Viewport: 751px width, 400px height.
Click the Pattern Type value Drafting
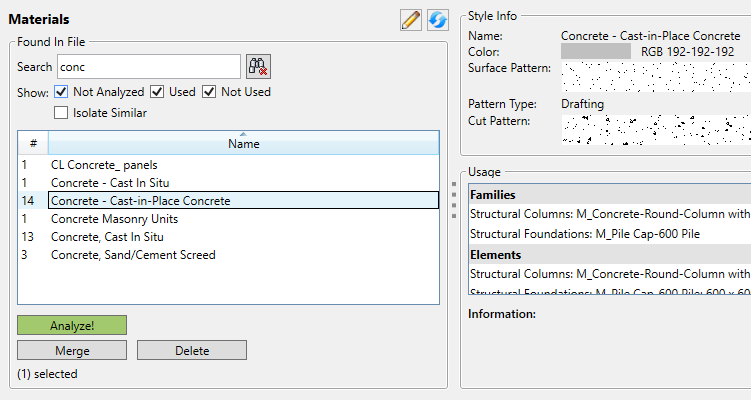(x=582, y=104)
